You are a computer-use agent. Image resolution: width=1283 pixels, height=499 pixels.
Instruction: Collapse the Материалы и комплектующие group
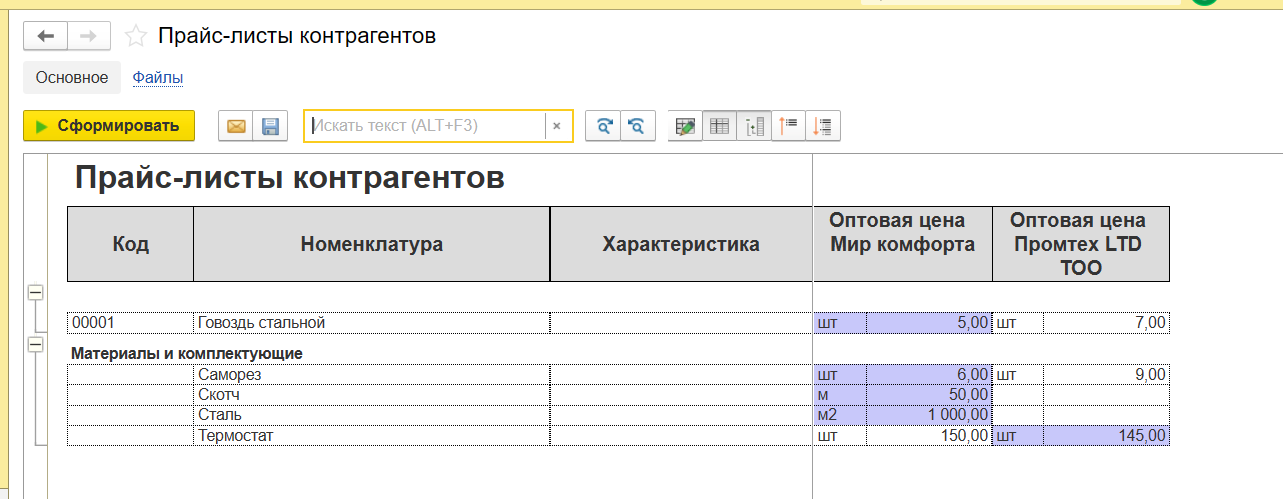[35, 344]
